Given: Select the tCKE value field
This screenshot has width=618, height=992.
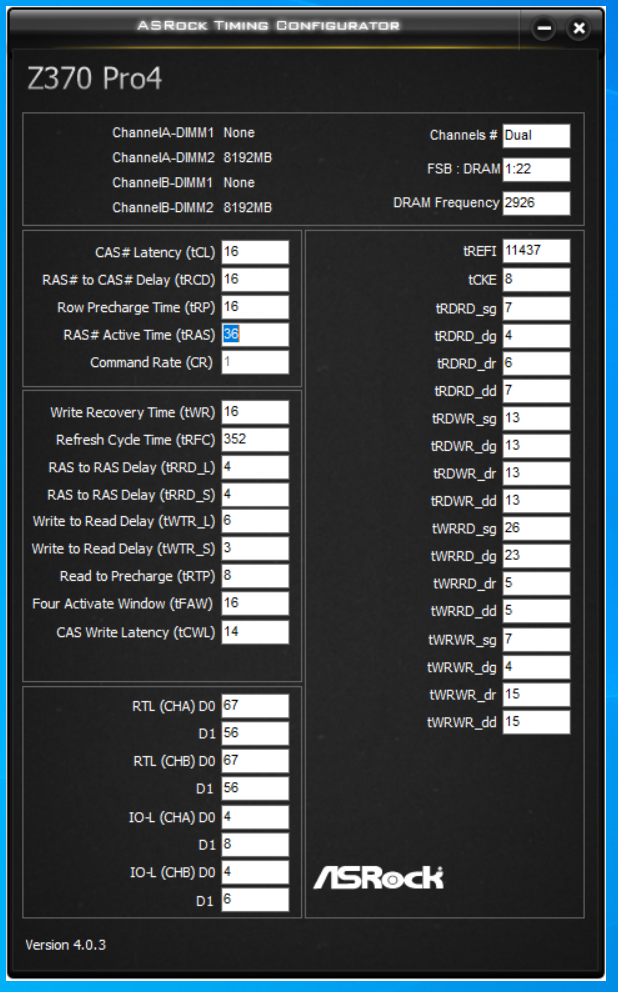Looking at the screenshot, I should point(536,280).
